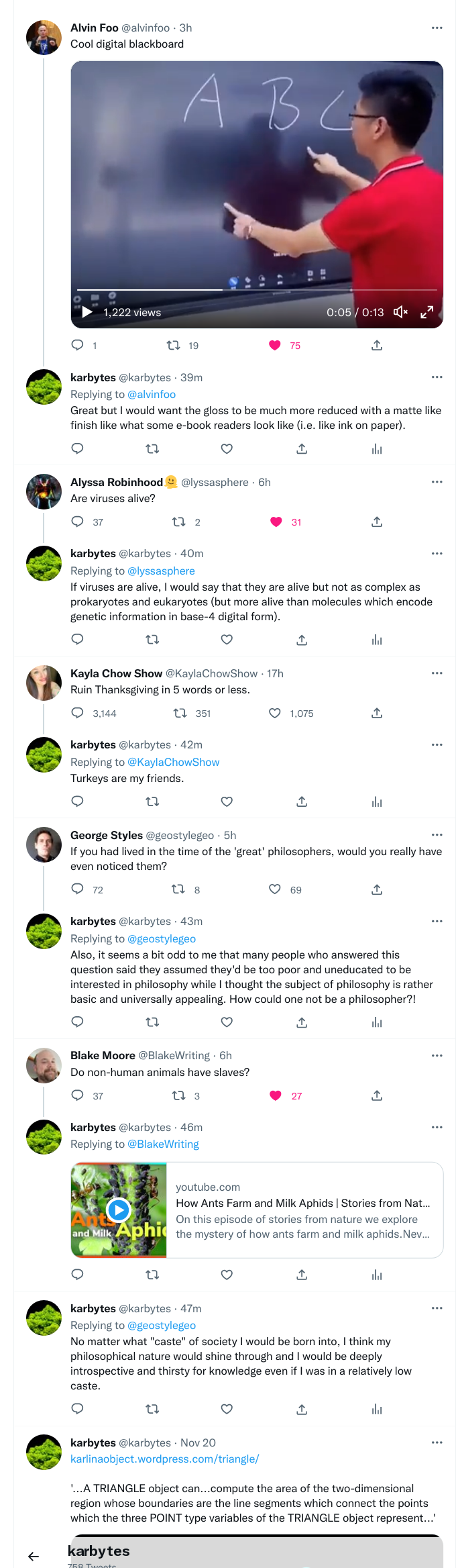Retweet Alvin Foo's blackboard tweet

click(x=173, y=345)
